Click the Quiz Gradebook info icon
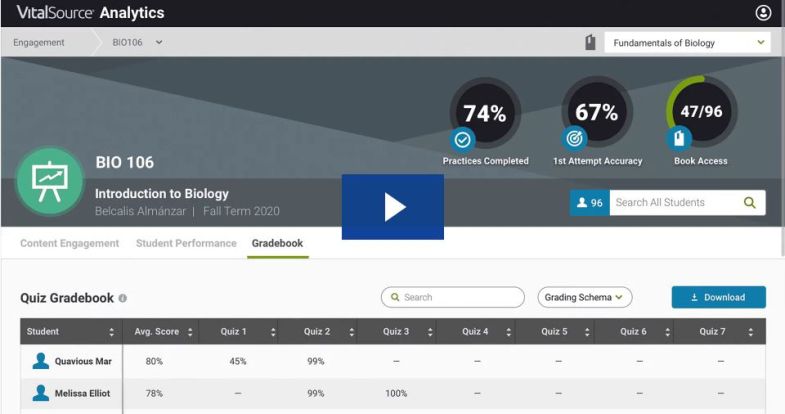Image resolution: width=785 pixels, height=414 pixels. tap(123, 298)
